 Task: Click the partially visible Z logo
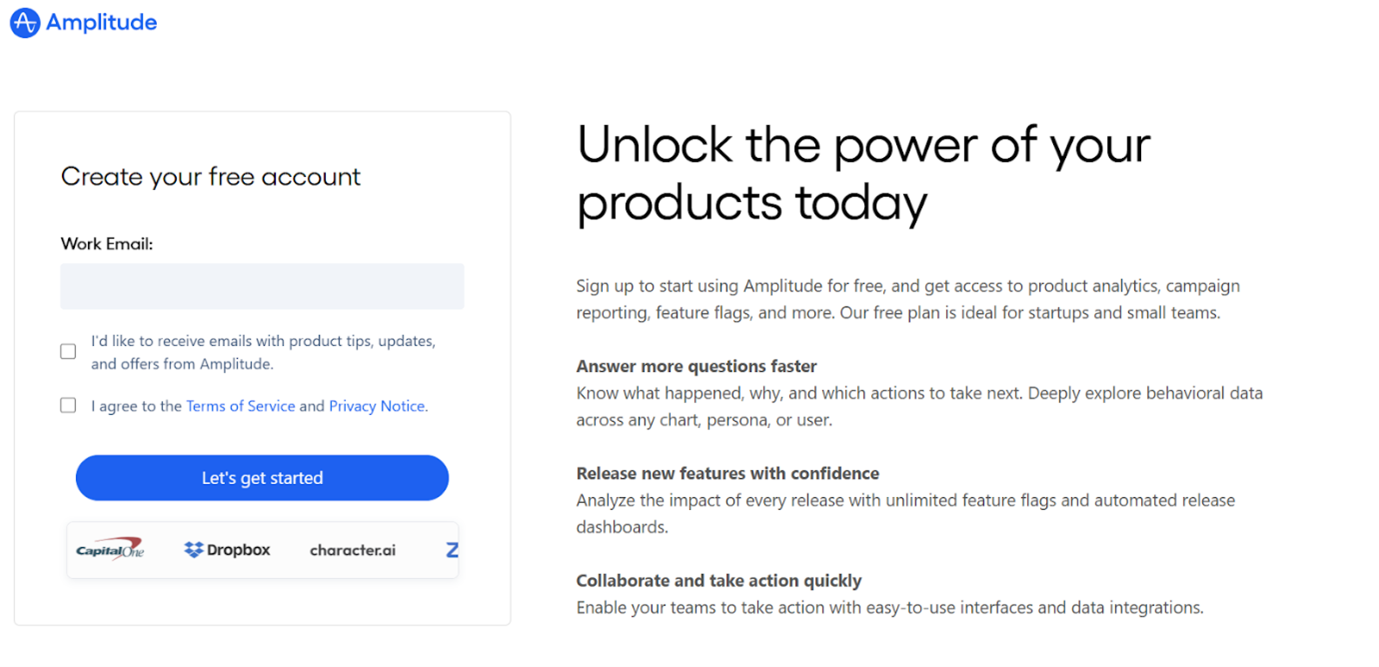[x=452, y=550]
